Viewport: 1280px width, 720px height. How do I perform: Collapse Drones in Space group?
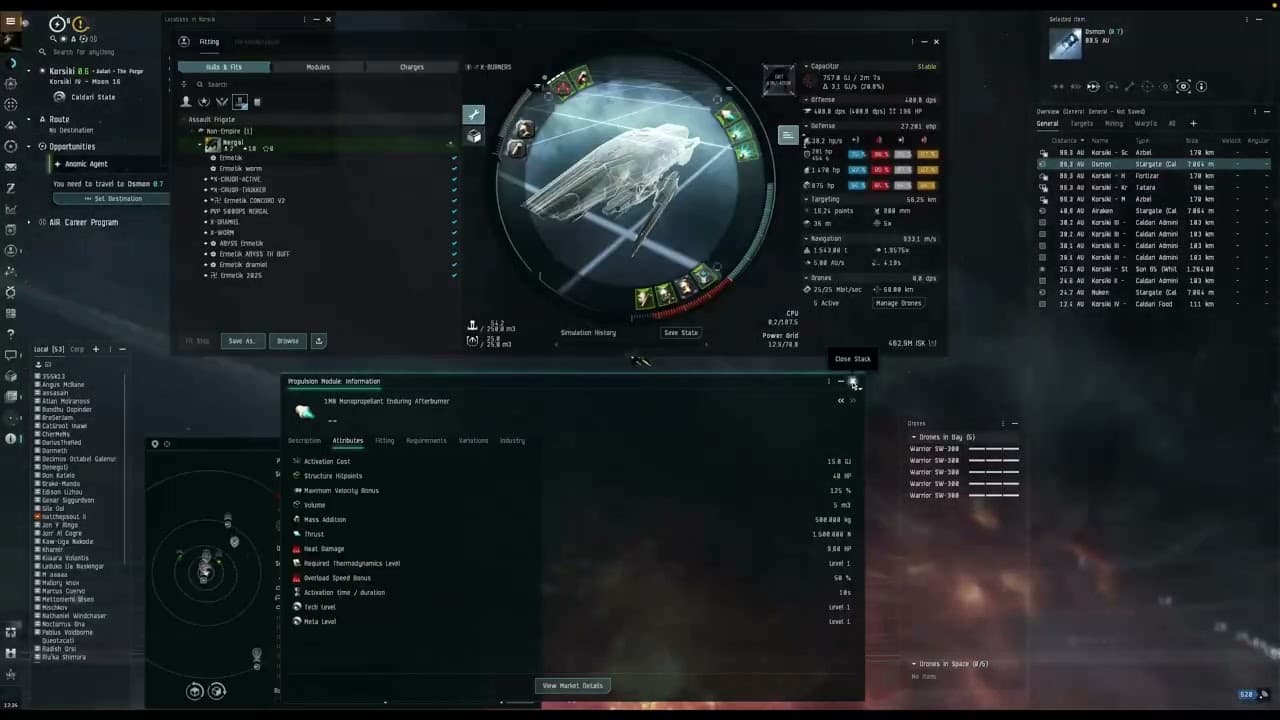[x=913, y=664]
